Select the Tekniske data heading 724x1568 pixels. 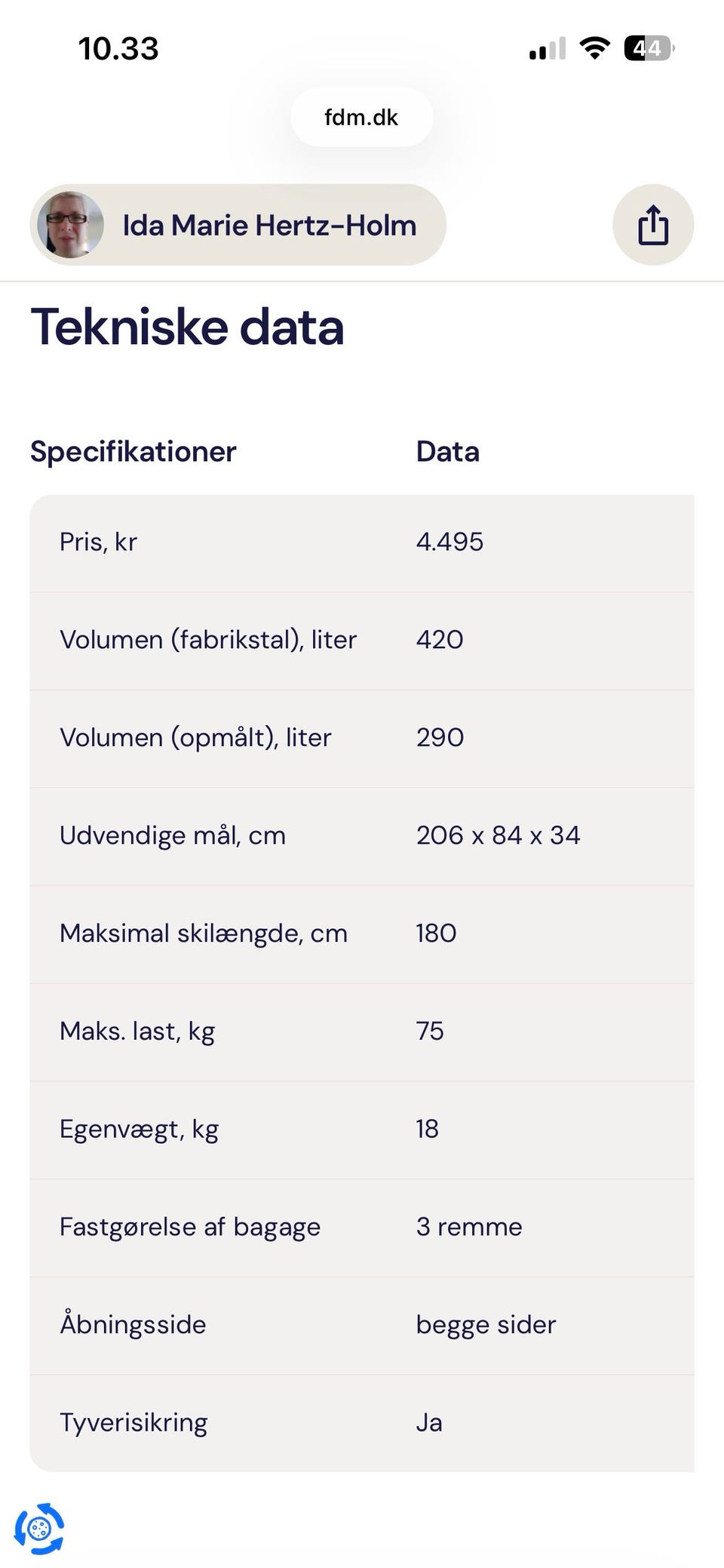tap(187, 327)
